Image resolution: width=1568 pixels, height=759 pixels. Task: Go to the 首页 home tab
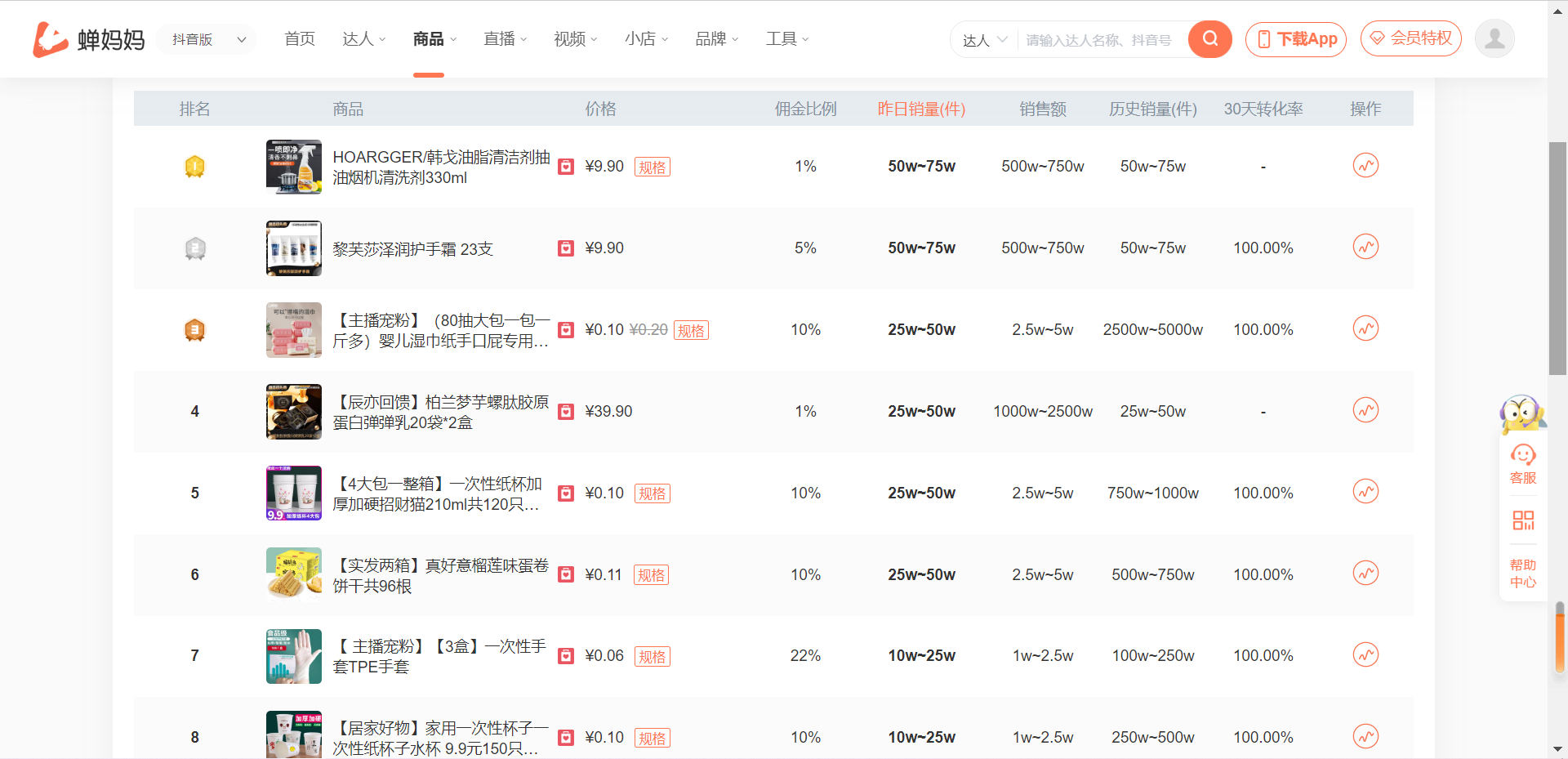(x=300, y=39)
